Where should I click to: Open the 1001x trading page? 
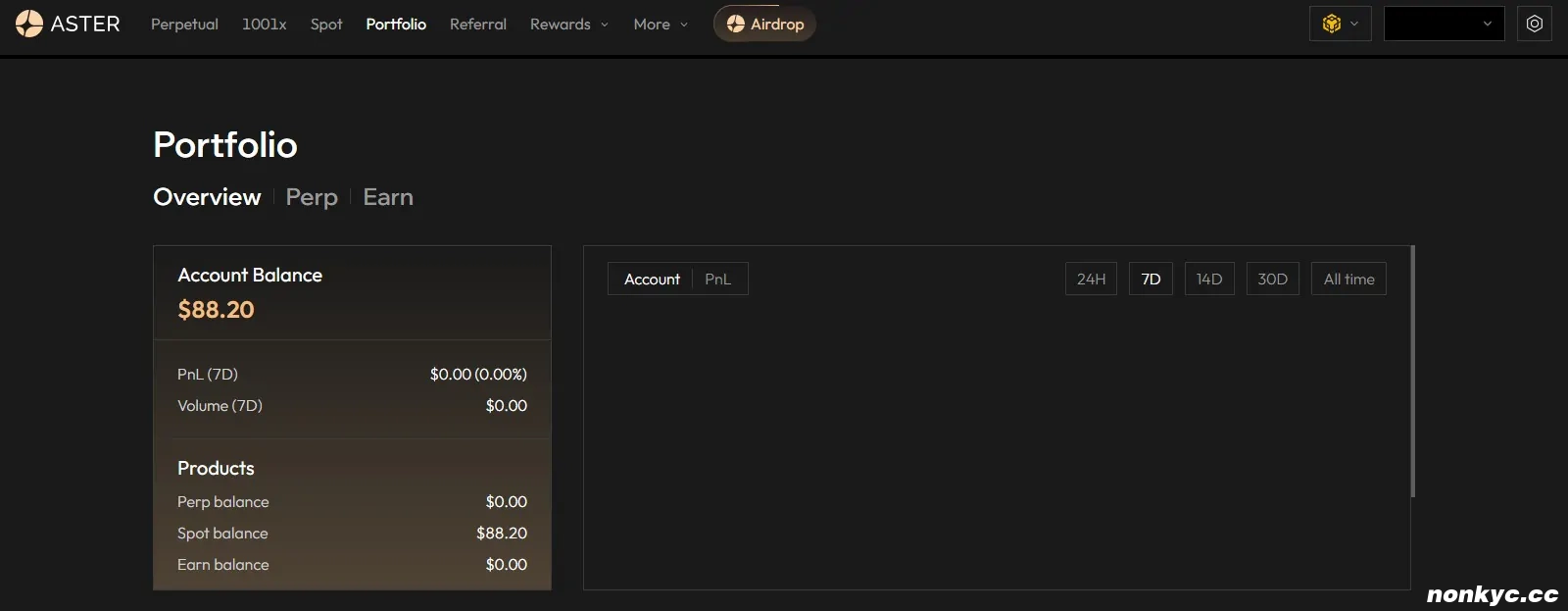click(264, 24)
